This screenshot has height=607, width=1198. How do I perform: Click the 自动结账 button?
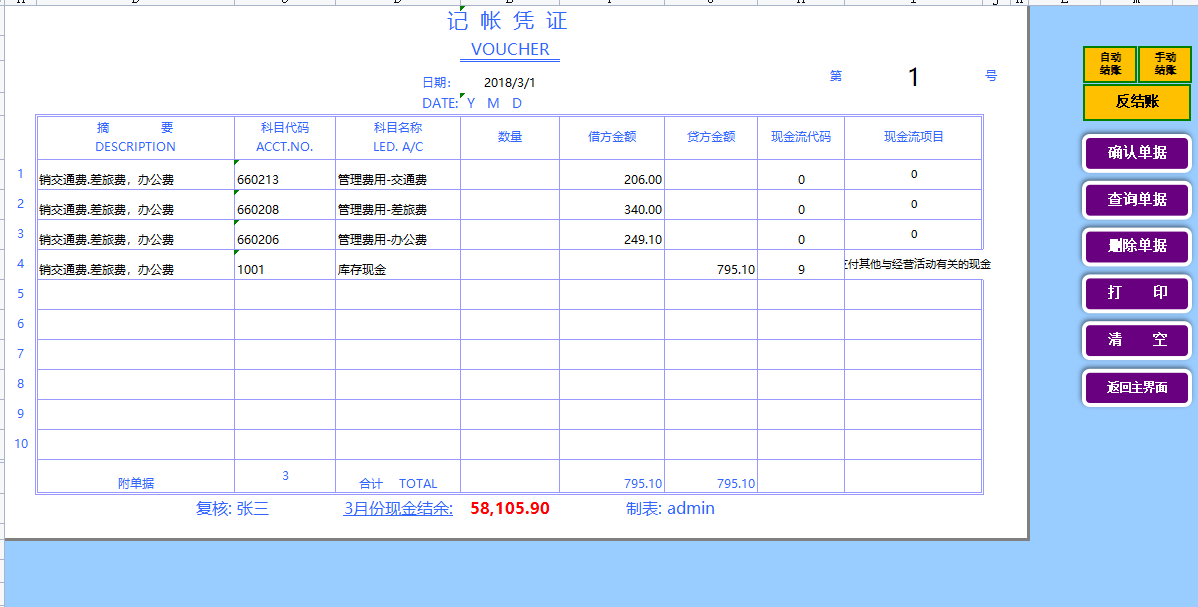coord(1110,64)
